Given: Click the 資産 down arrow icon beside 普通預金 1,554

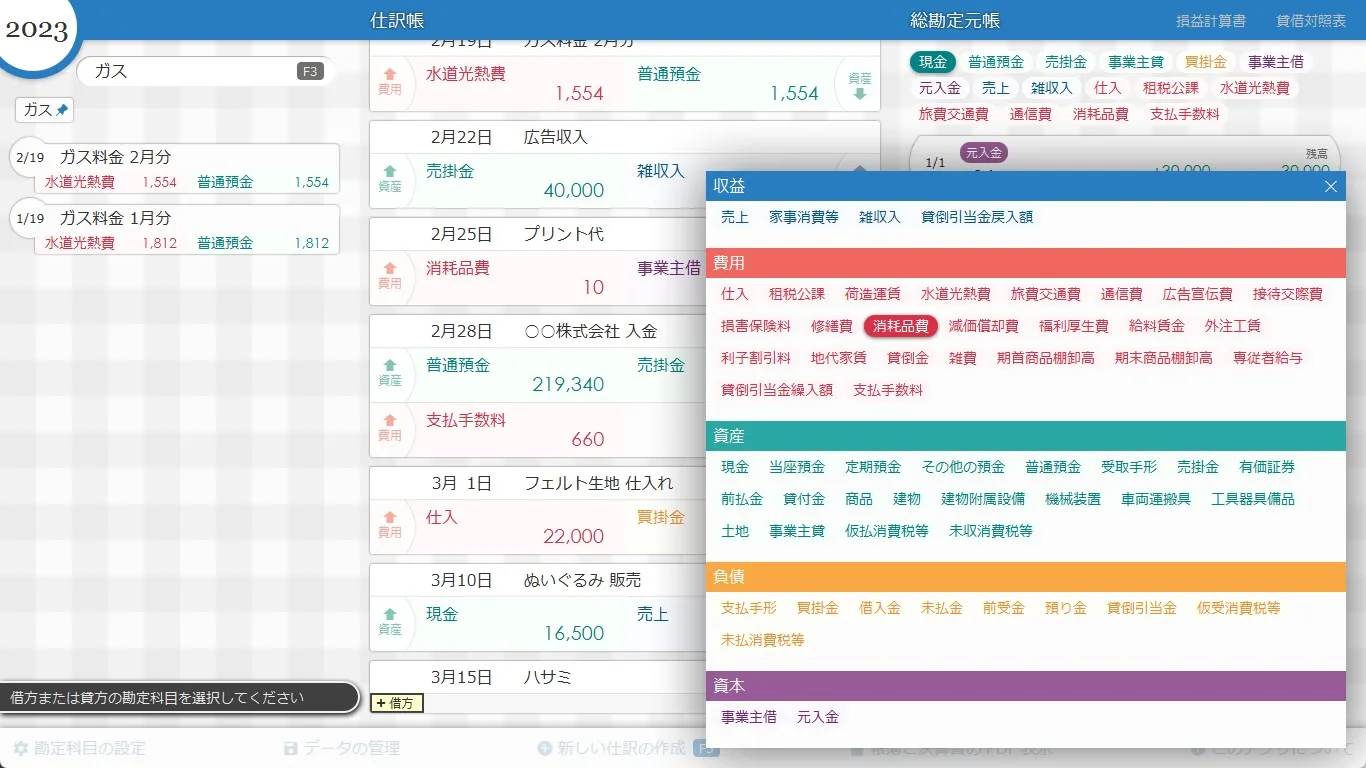Looking at the screenshot, I should click(x=860, y=95).
